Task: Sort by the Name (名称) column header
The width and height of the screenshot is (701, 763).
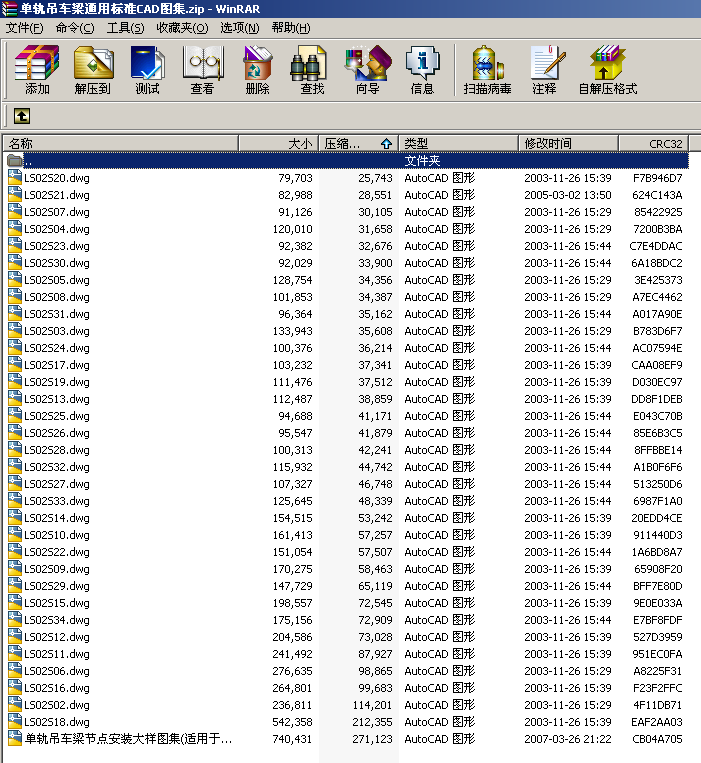Action: (x=120, y=143)
